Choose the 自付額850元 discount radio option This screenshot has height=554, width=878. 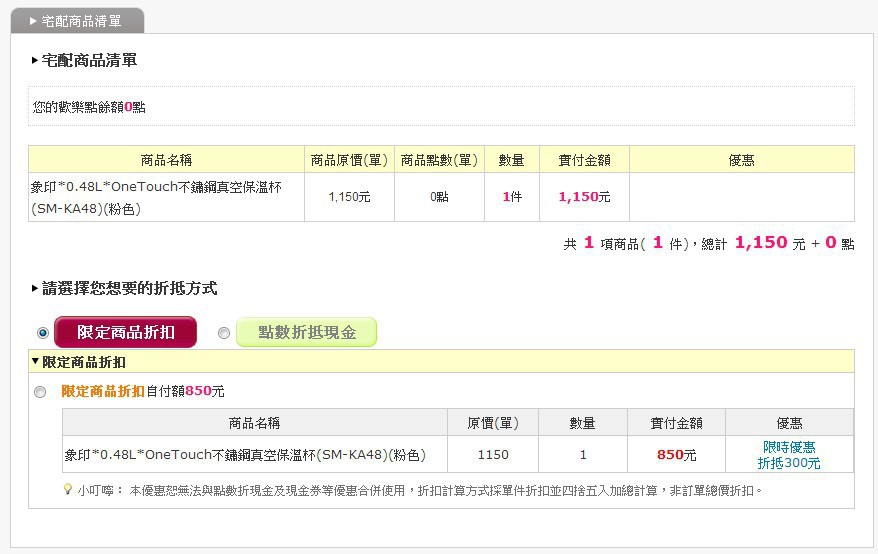pyautogui.click(x=40, y=392)
